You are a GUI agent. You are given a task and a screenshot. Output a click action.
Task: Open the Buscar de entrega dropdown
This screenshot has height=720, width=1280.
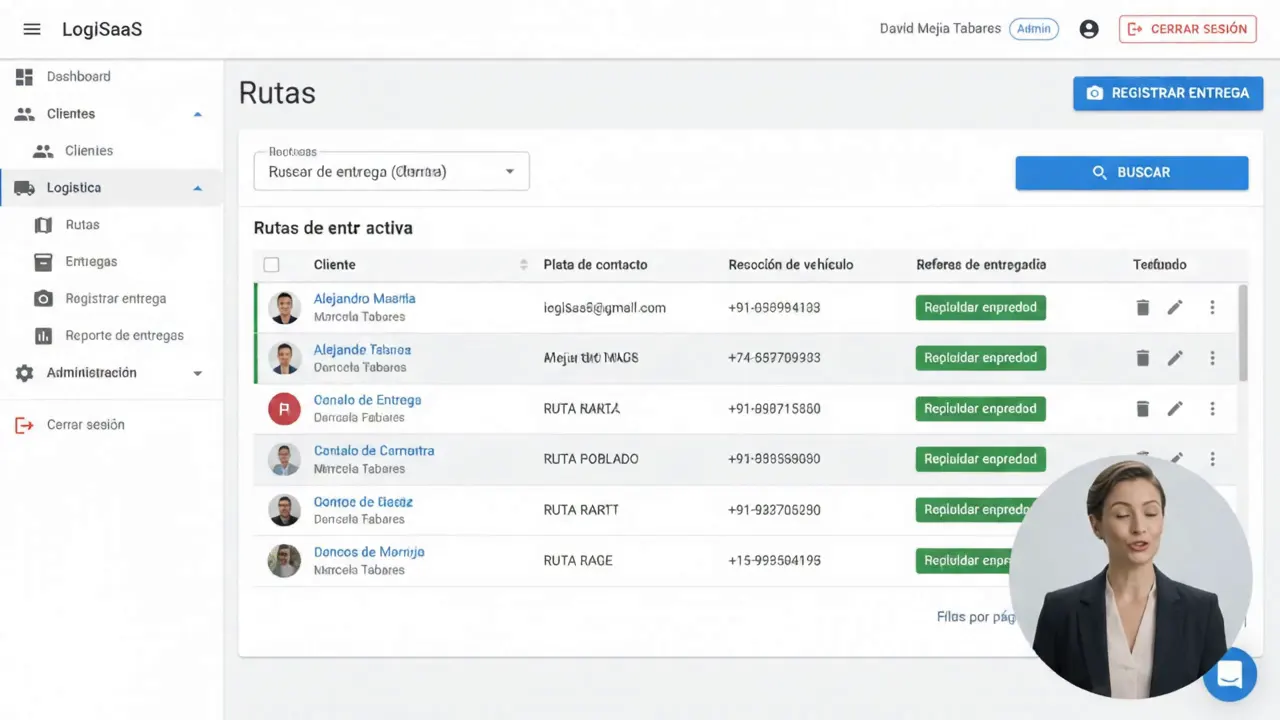[x=392, y=171]
